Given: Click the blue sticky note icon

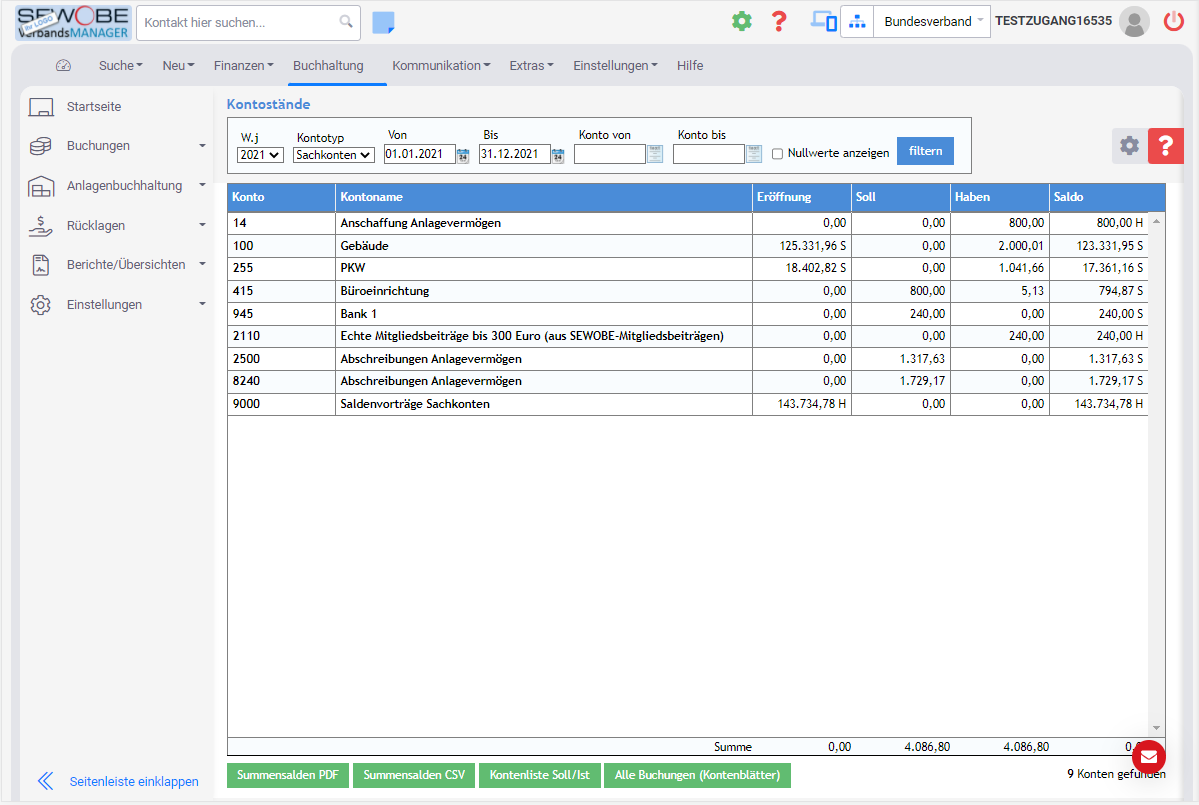Looking at the screenshot, I should tap(383, 23).
